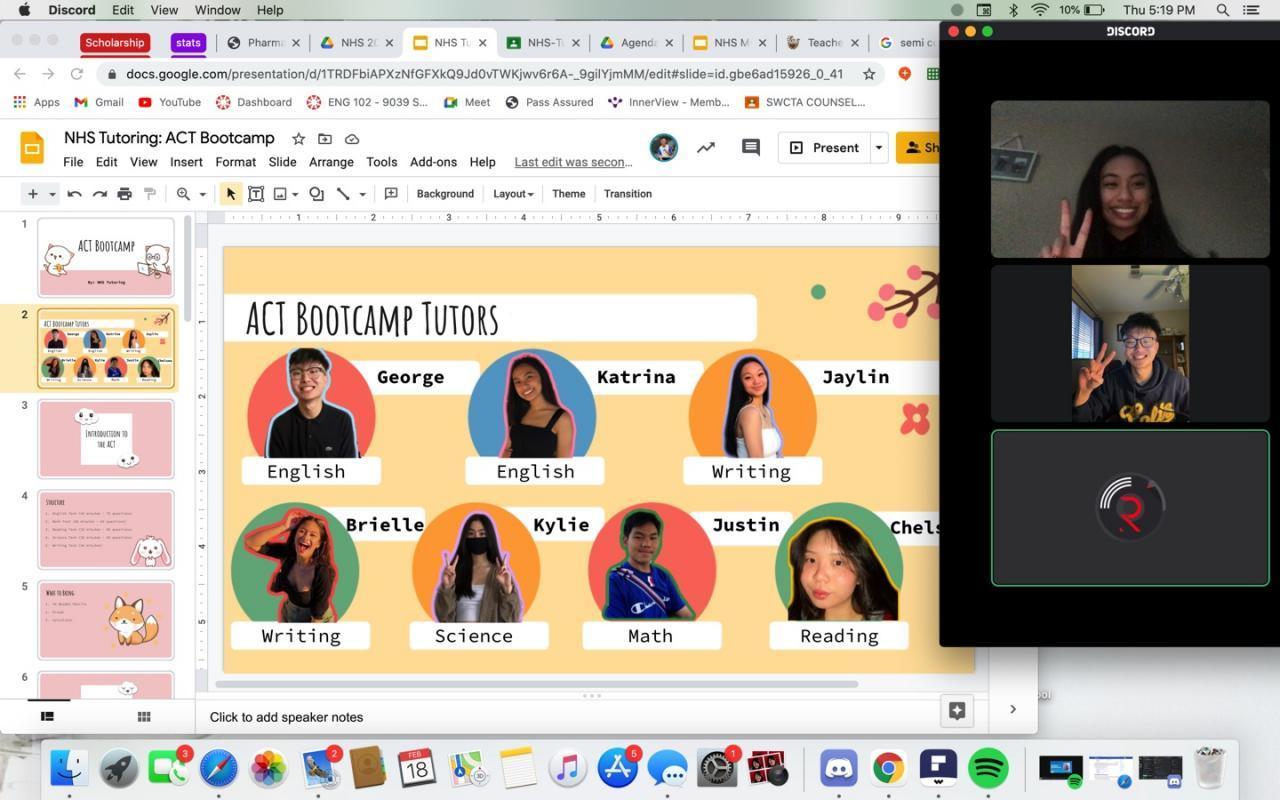Image resolution: width=1280 pixels, height=800 pixels.
Task: Star the NHS Tutoring presentation
Action: pos(298,139)
